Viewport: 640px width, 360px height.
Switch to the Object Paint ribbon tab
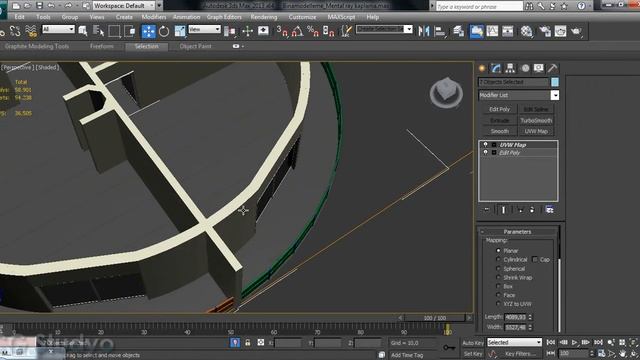click(x=196, y=47)
